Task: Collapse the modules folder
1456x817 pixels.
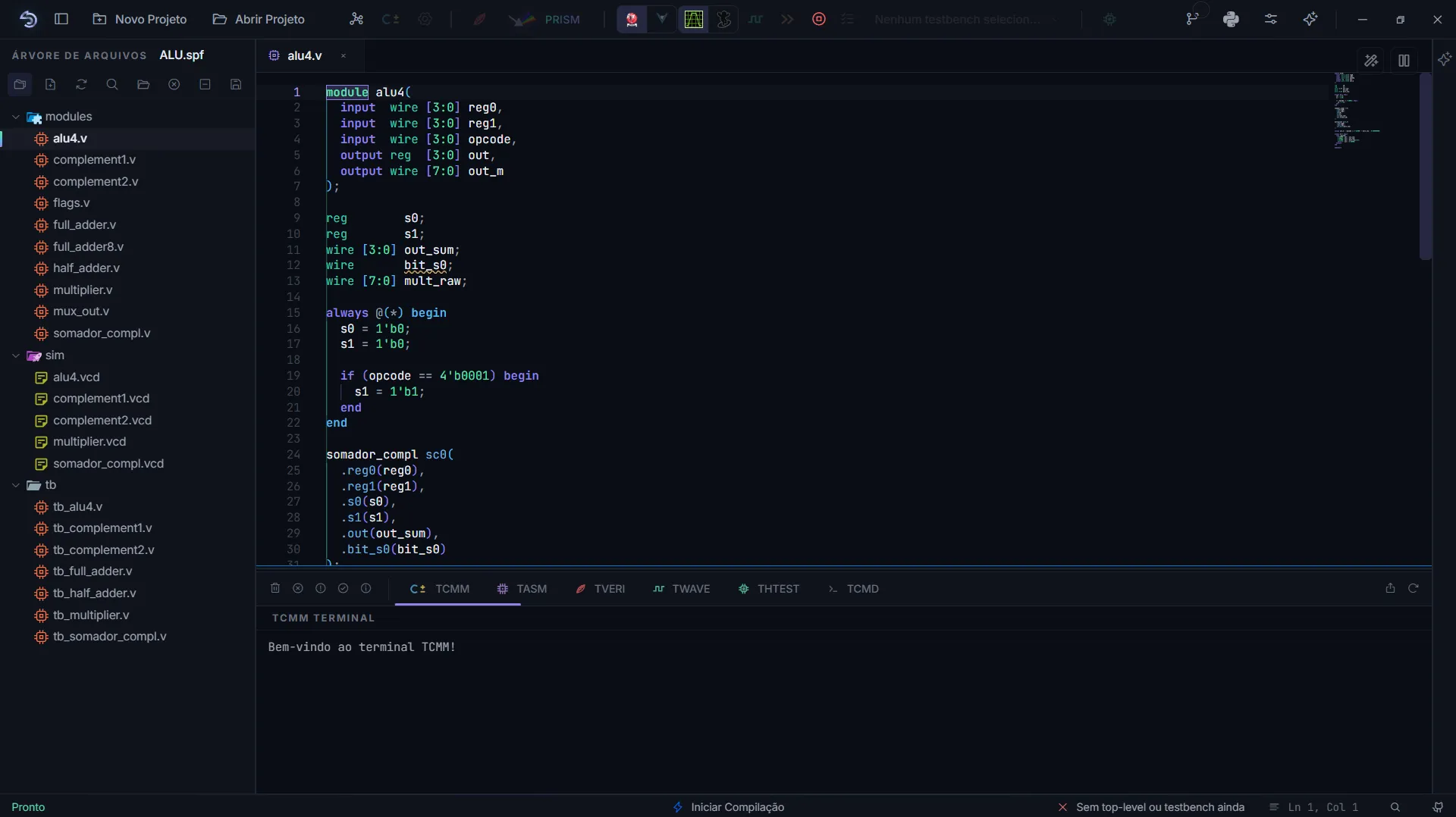Action: point(16,117)
